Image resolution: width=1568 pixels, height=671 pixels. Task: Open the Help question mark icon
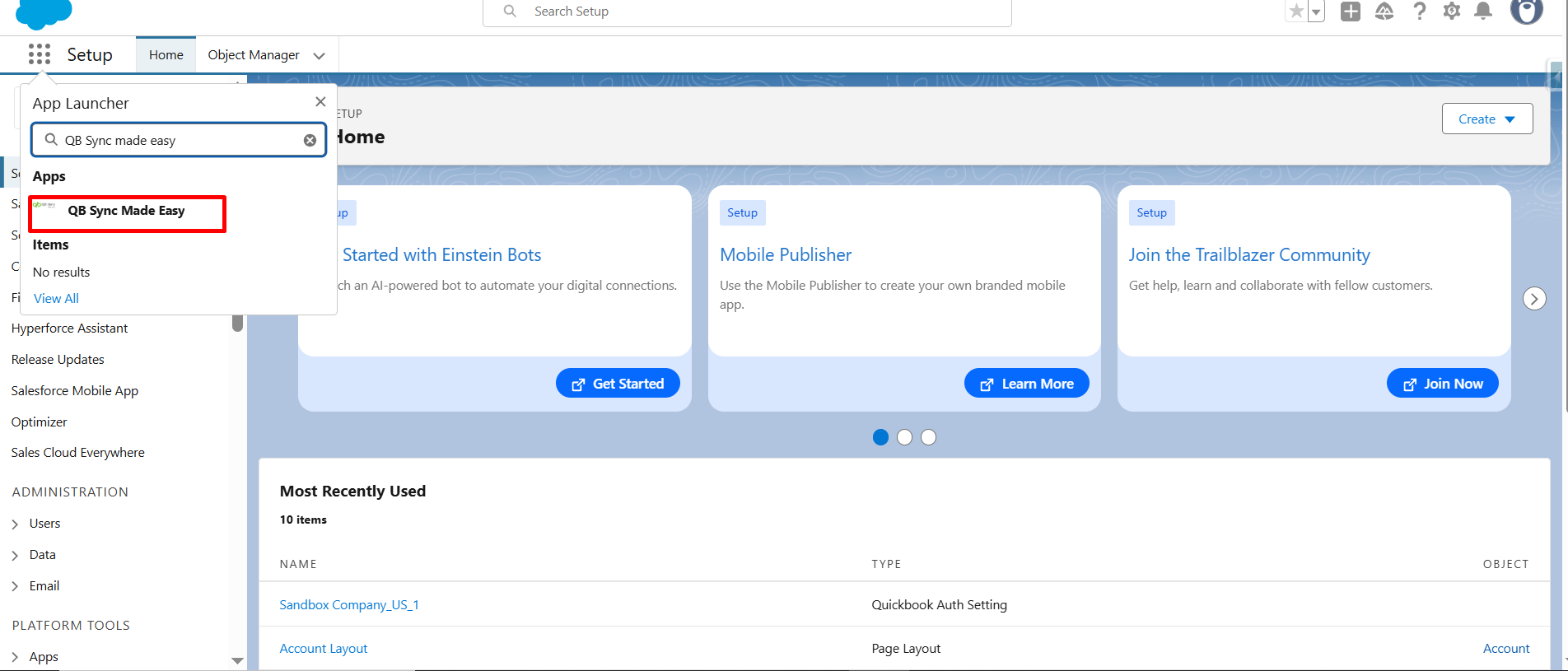(x=1419, y=12)
